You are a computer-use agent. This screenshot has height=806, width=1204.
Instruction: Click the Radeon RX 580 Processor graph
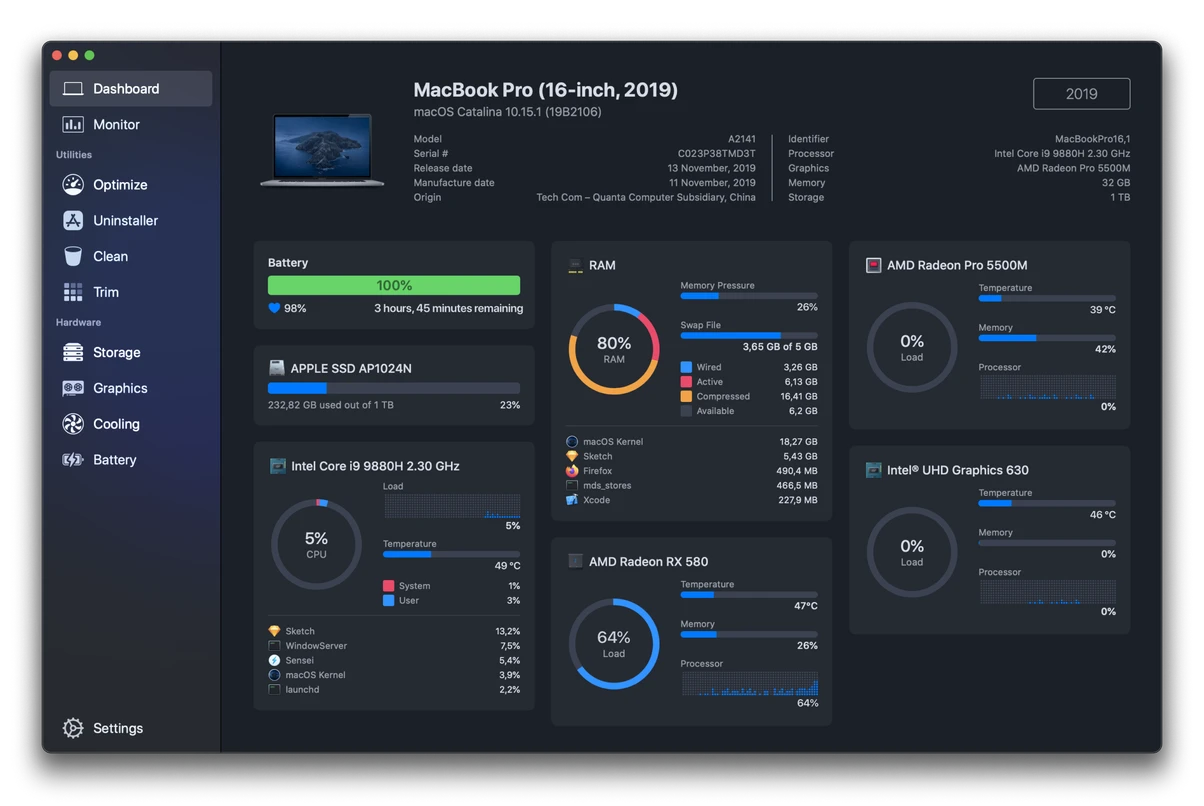point(750,684)
